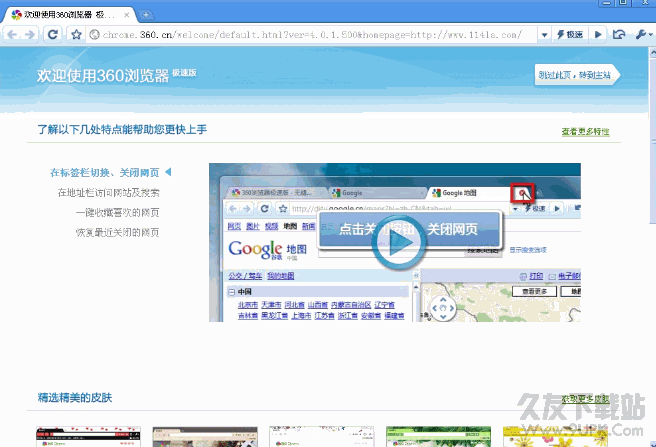Choose the green leaves skin thumbnail
This screenshot has width=656, height=447.
(438, 437)
